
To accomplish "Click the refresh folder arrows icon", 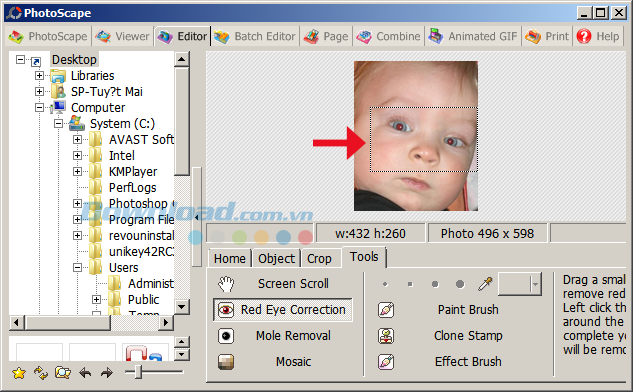I will pyautogui.click(x=41, y=373).
